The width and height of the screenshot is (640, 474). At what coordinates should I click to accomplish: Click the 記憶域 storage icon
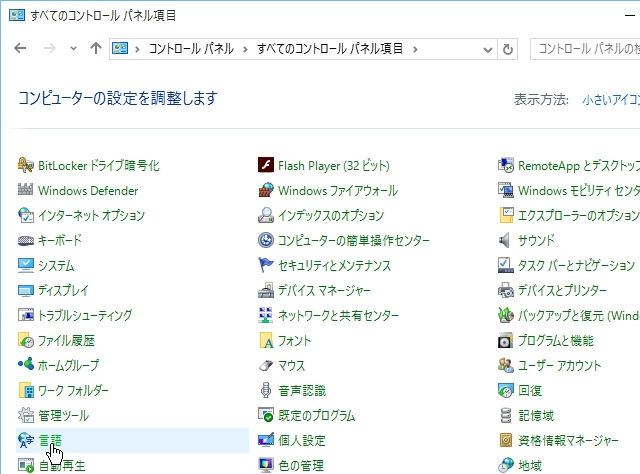pyautogui.click(x=505, y=415)
